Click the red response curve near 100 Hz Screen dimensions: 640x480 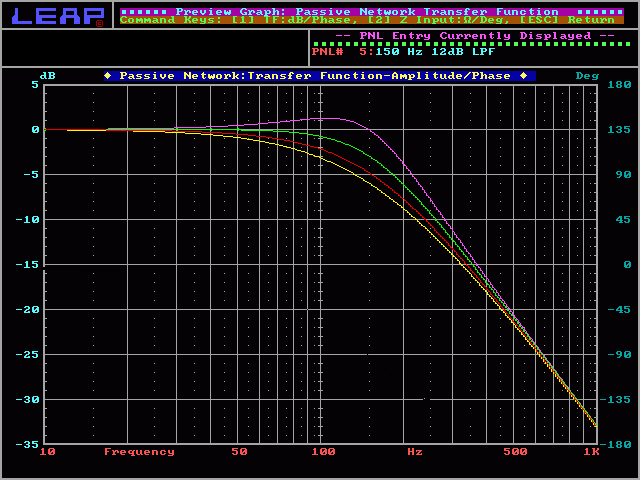point(321,149)
